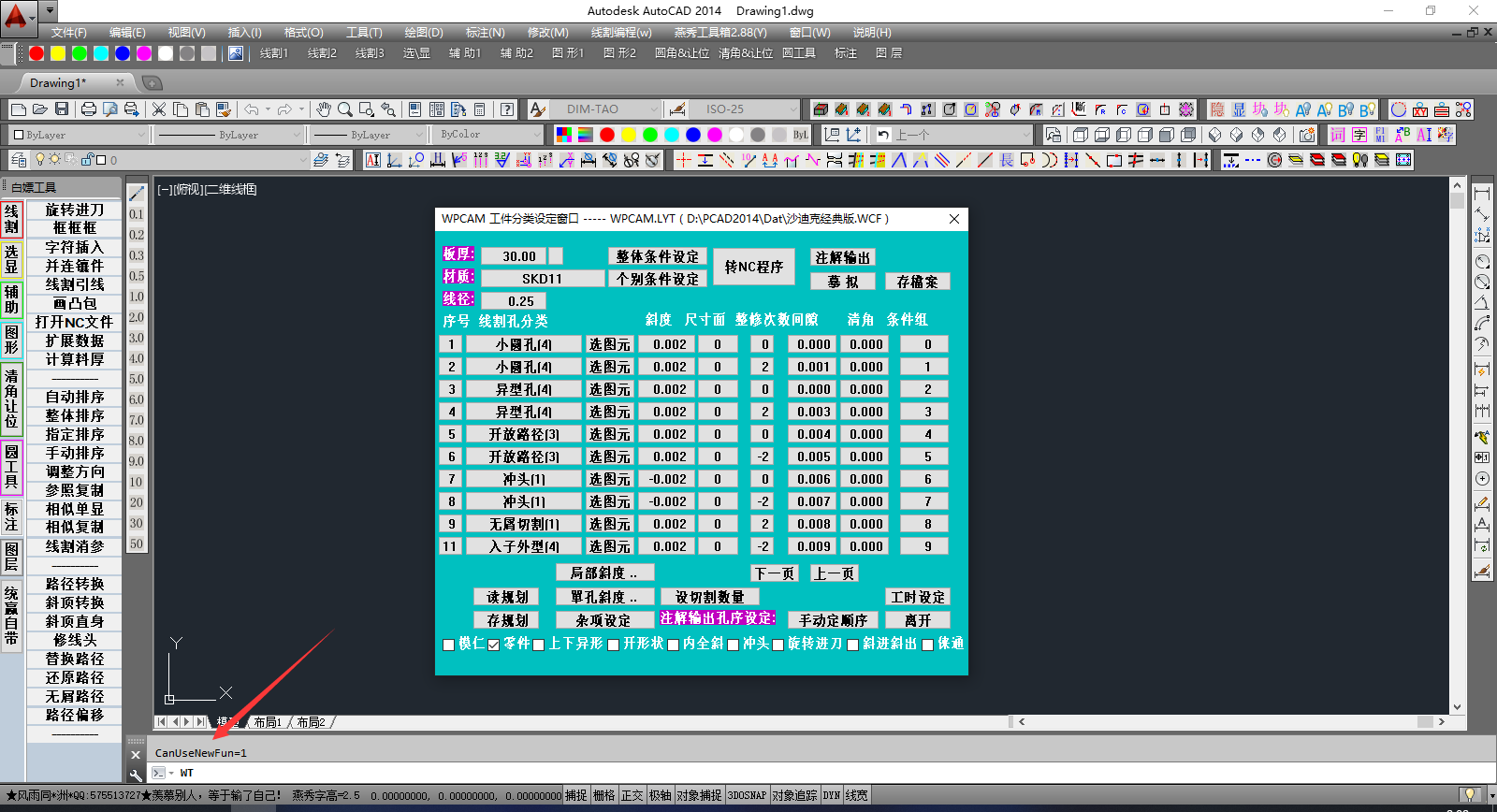Click the Paste clipboard icon
1497x812 pixels.
coord(202,109)
